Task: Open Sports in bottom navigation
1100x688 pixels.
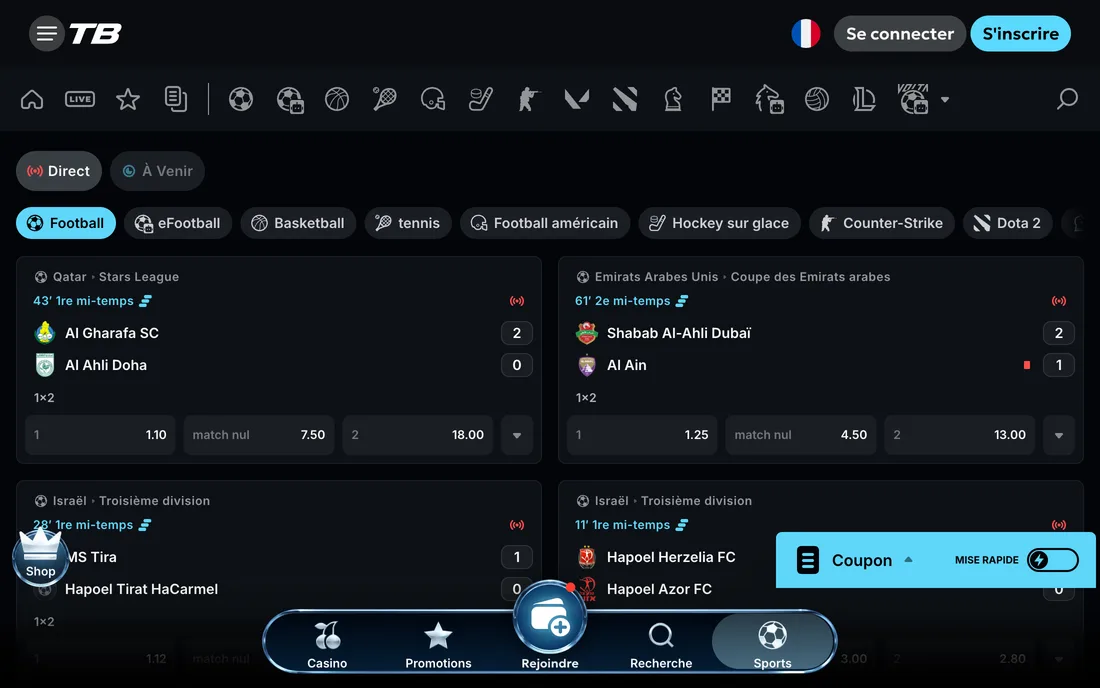Action: (772, 643)
